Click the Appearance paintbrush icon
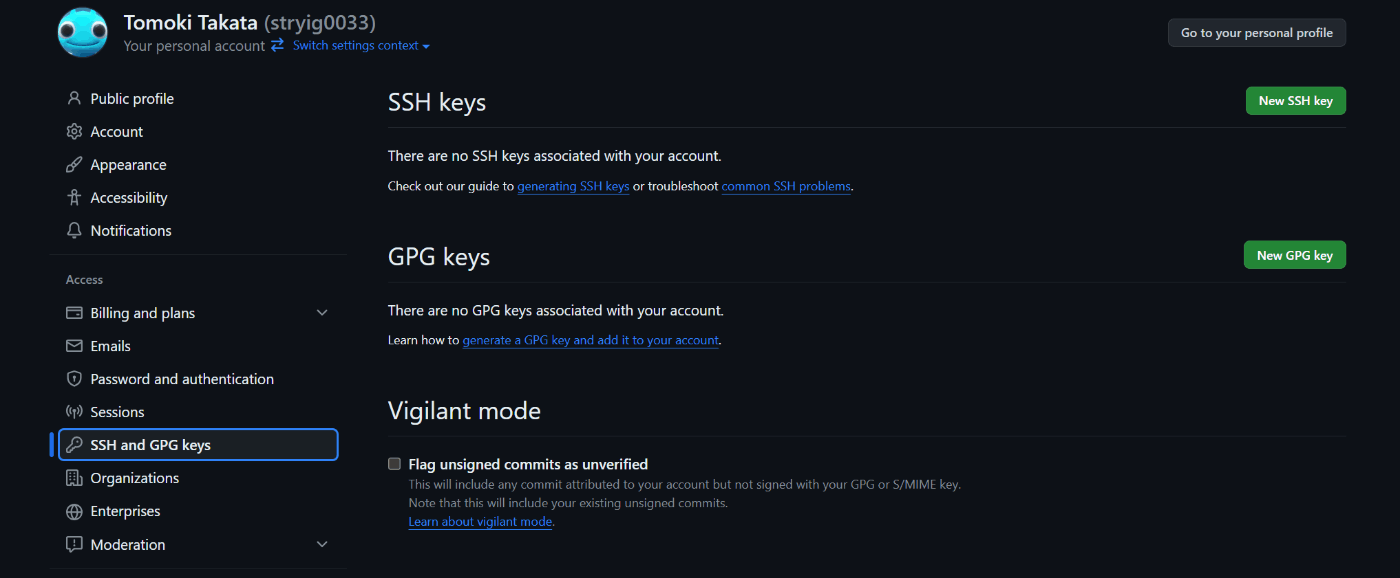1400x578 pixels. (74, 165)
